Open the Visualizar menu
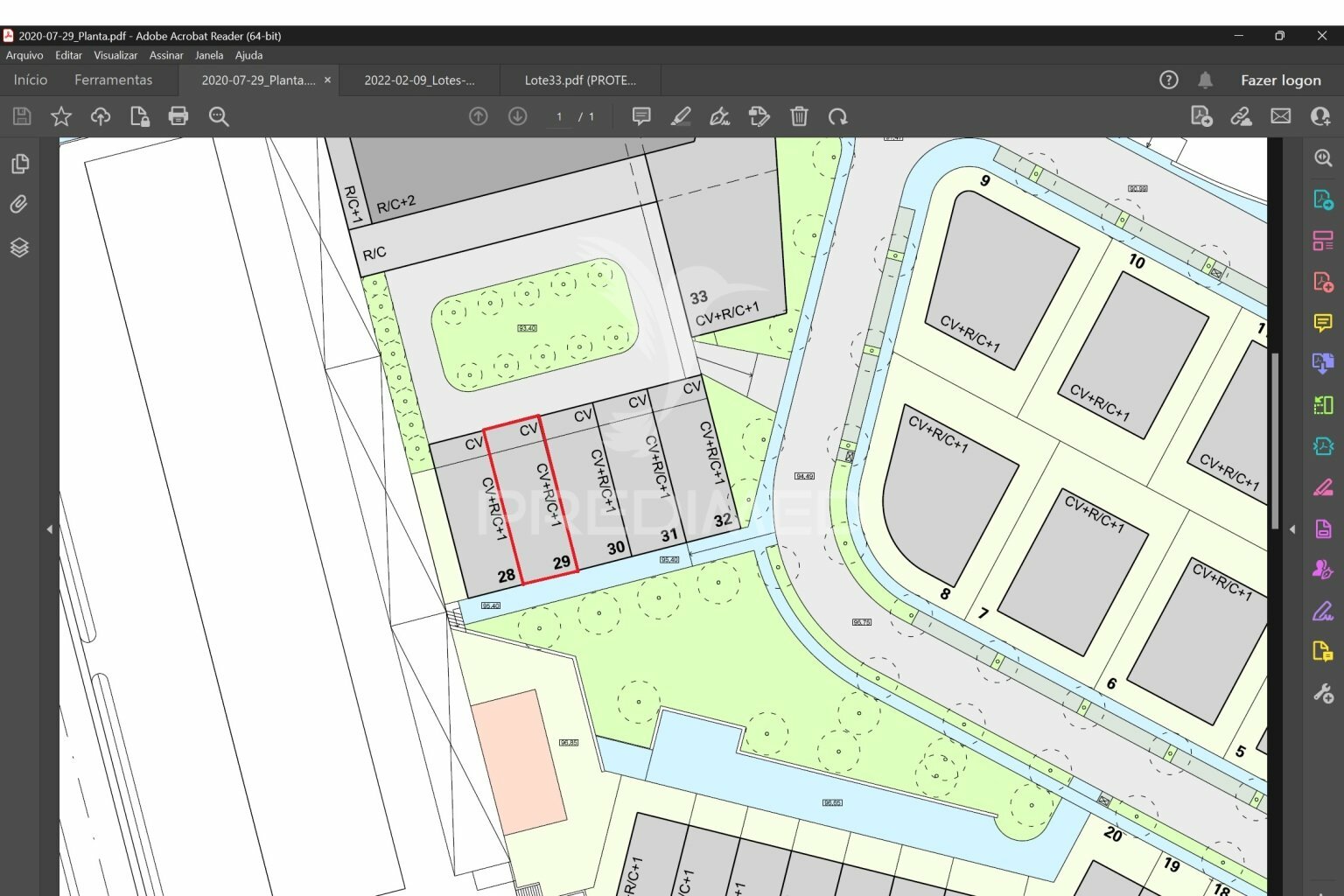Viewport: 1344px width, 896px height. (115, 55)
